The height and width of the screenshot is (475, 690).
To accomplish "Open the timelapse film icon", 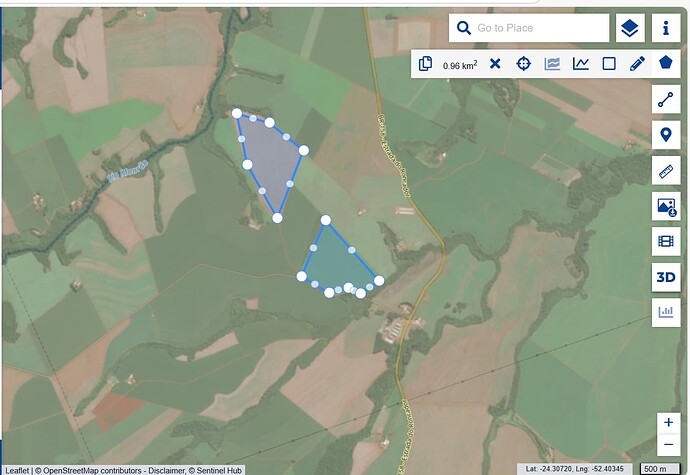I will click(666, 242).
